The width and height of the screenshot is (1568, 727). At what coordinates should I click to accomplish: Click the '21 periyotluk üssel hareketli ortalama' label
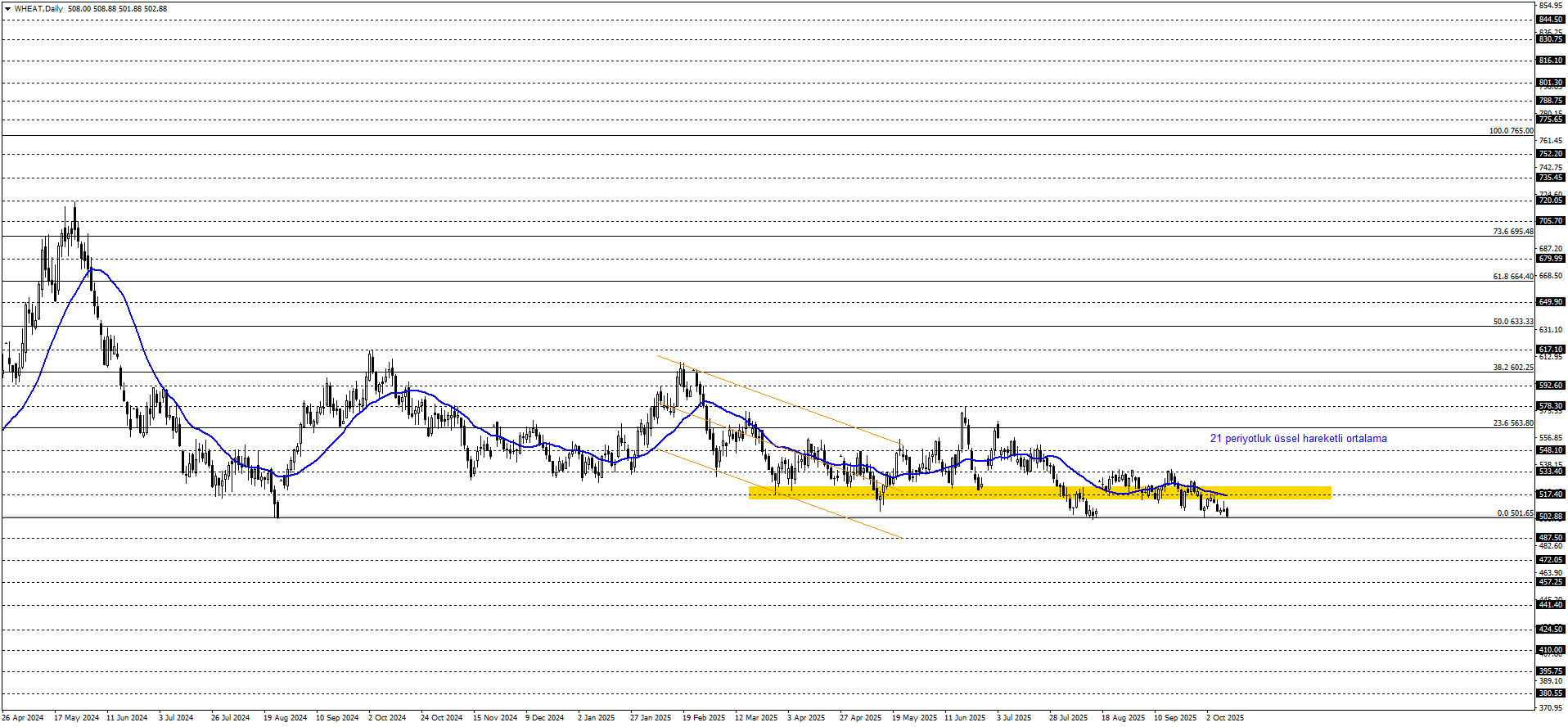[x=1298, y=439]
